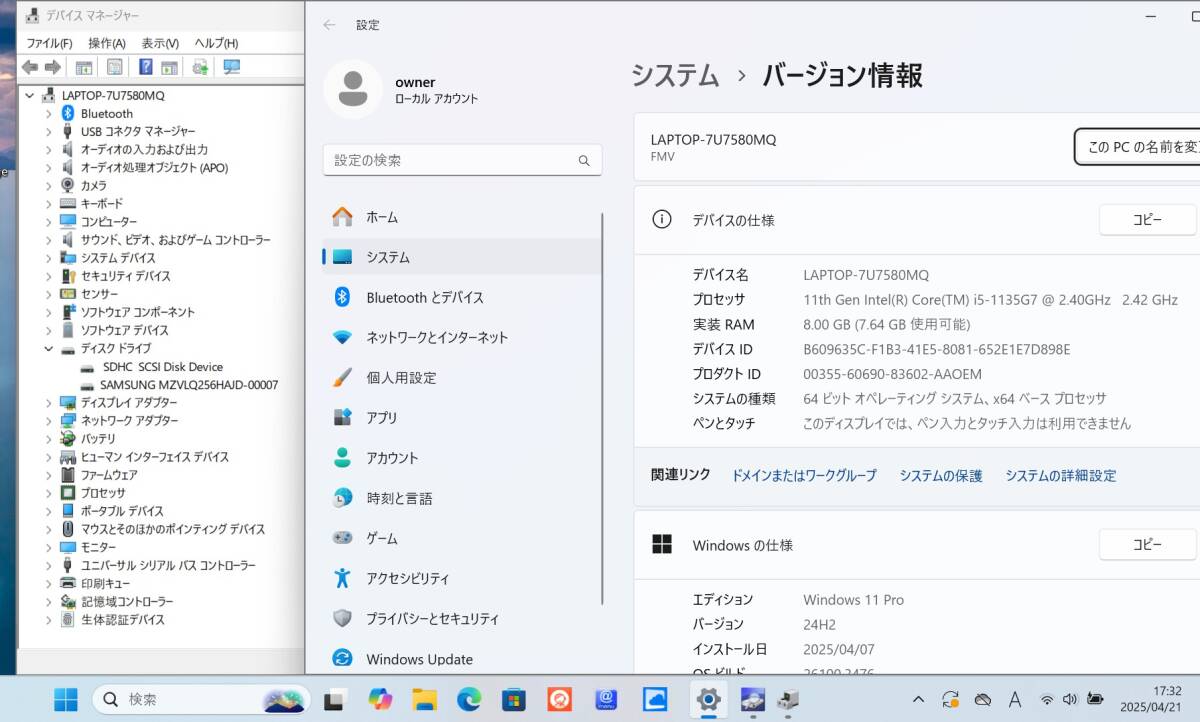Screen dimensions: 1200x722
Task: Open the ファイル(F) menu
Action: click(49, 43)
